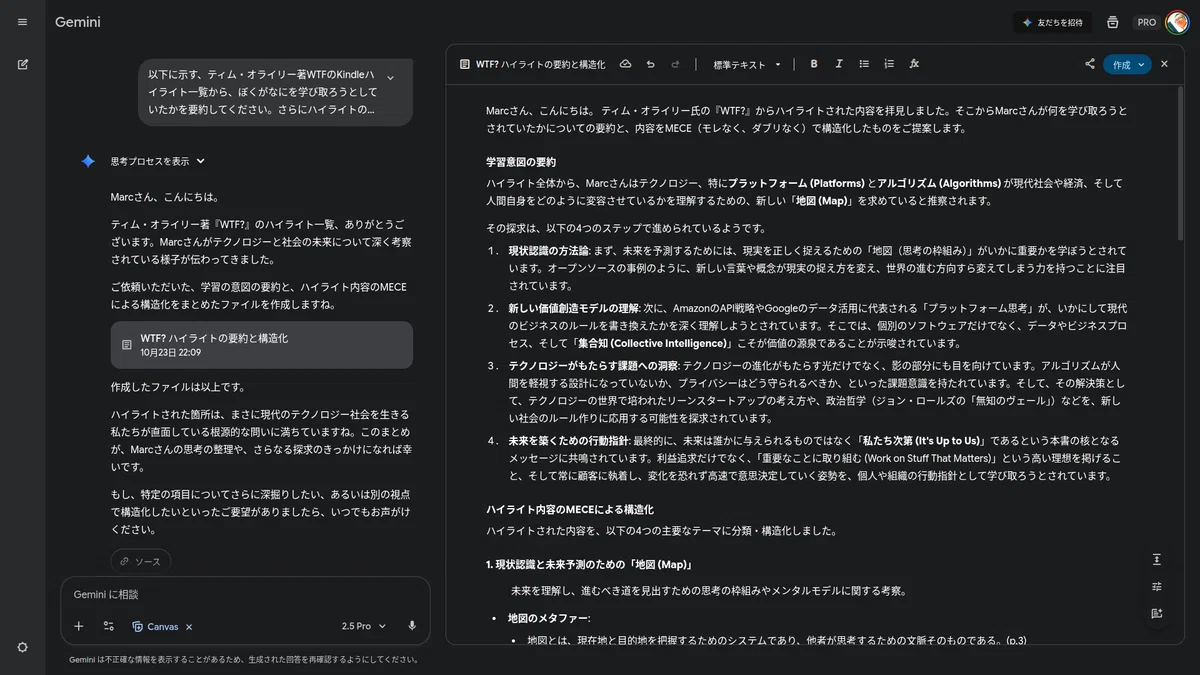Undo the last canvas edit

(650, 64)
